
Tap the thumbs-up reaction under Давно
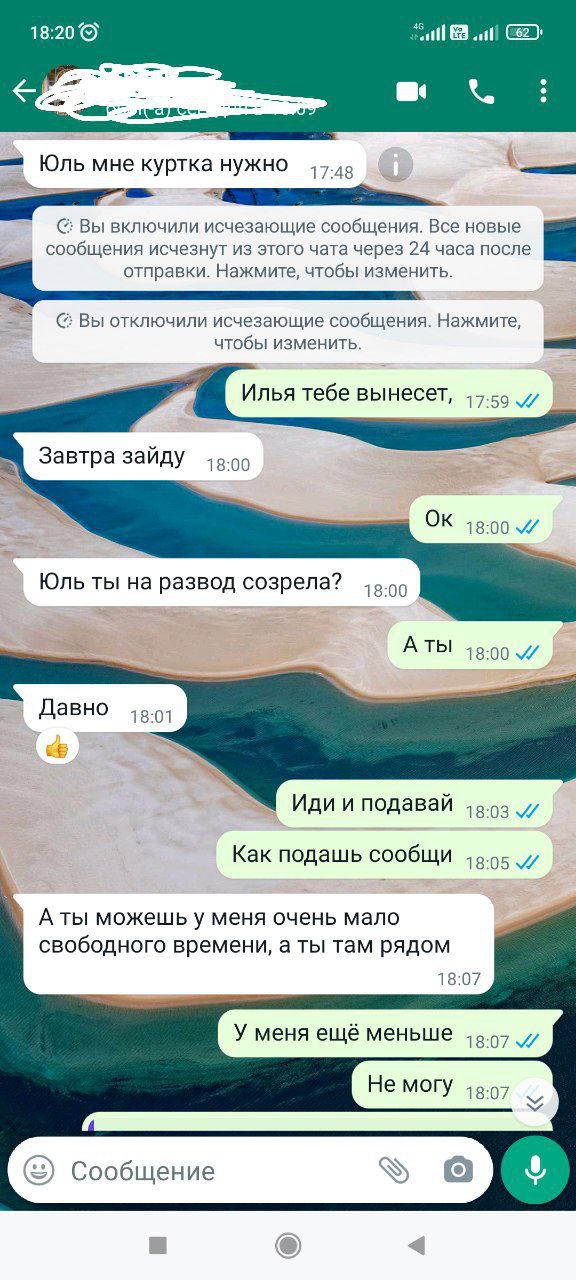click(56, 746)
